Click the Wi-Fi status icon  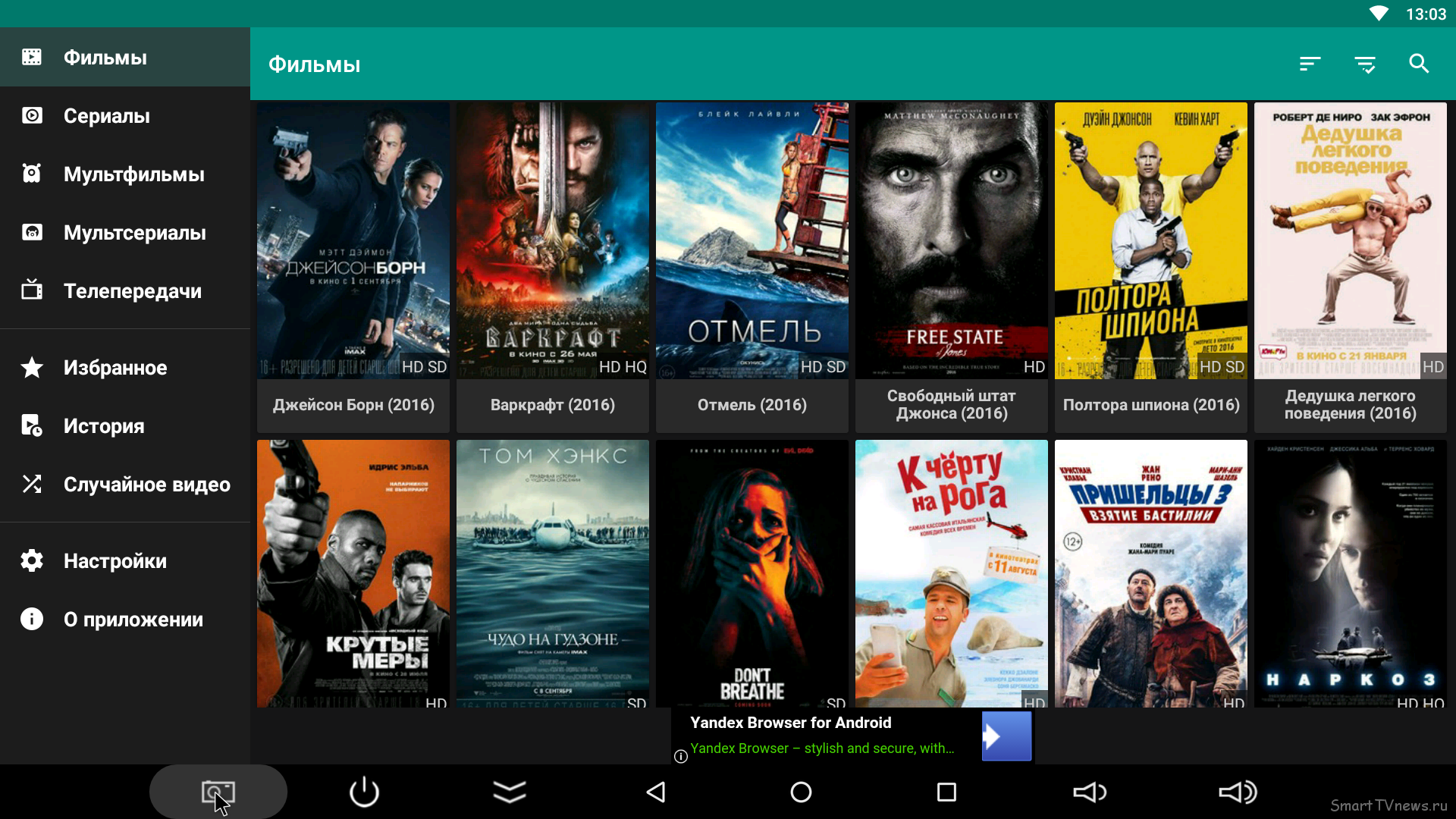click(1379, 14)
